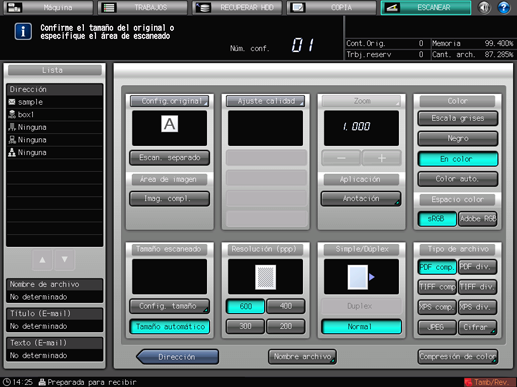Open Cifrar encryption settings
The width and height of the screenshot is (517, 387).
click(x=478, y=327)
